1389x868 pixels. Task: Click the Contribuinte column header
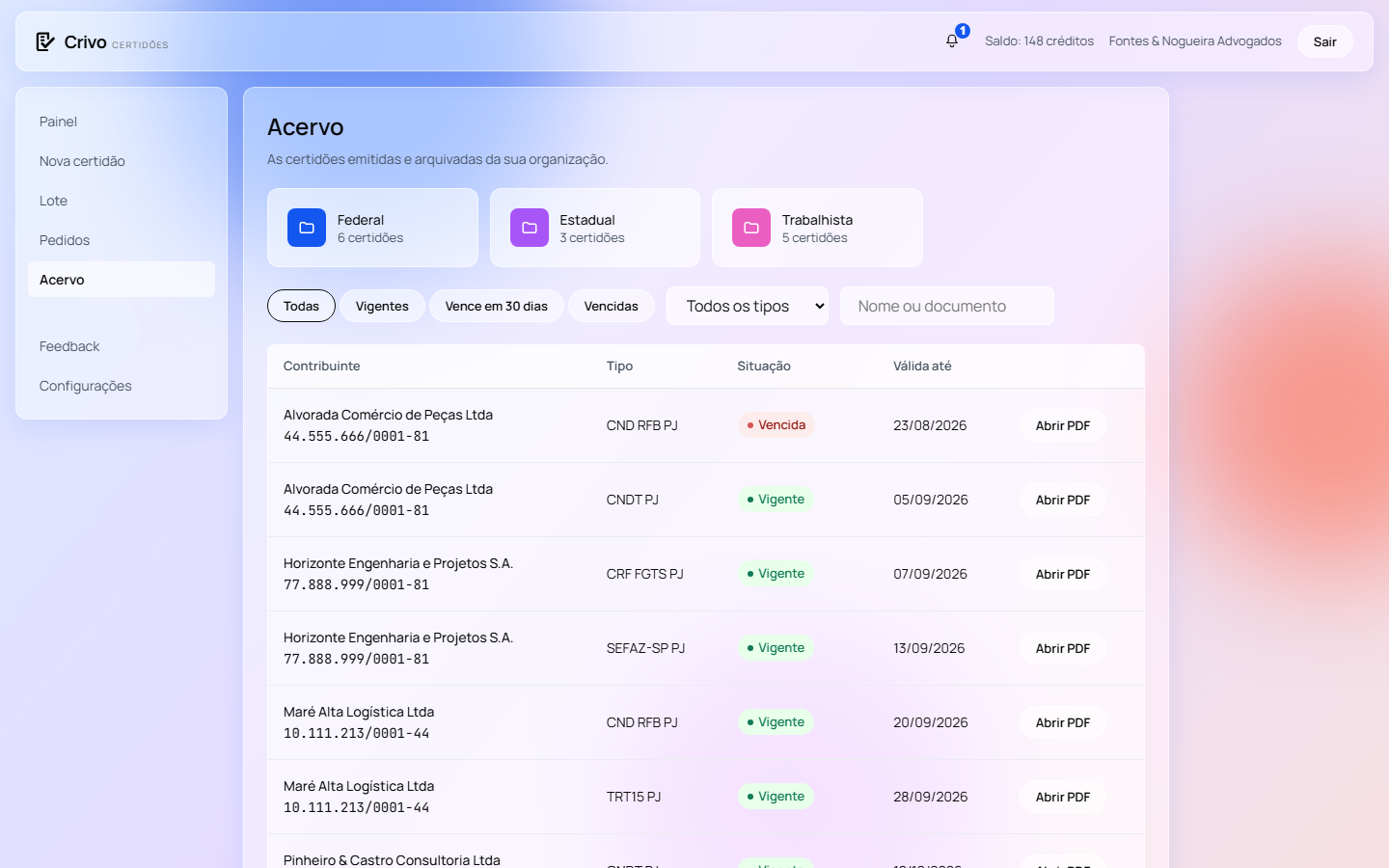(x=321, y=366)
